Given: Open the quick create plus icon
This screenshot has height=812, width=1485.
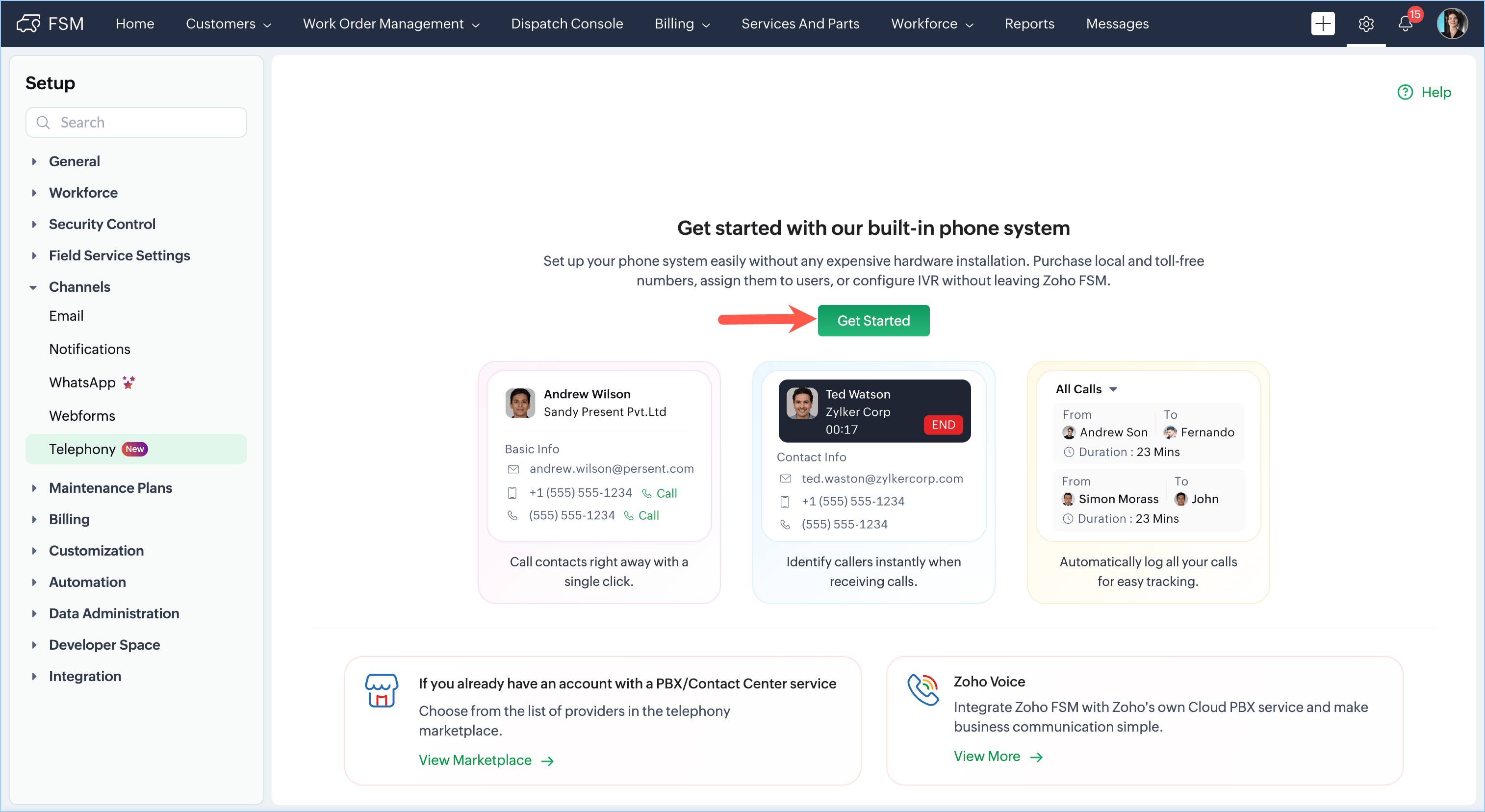Looking at the screenshot, I should 1323,24.
